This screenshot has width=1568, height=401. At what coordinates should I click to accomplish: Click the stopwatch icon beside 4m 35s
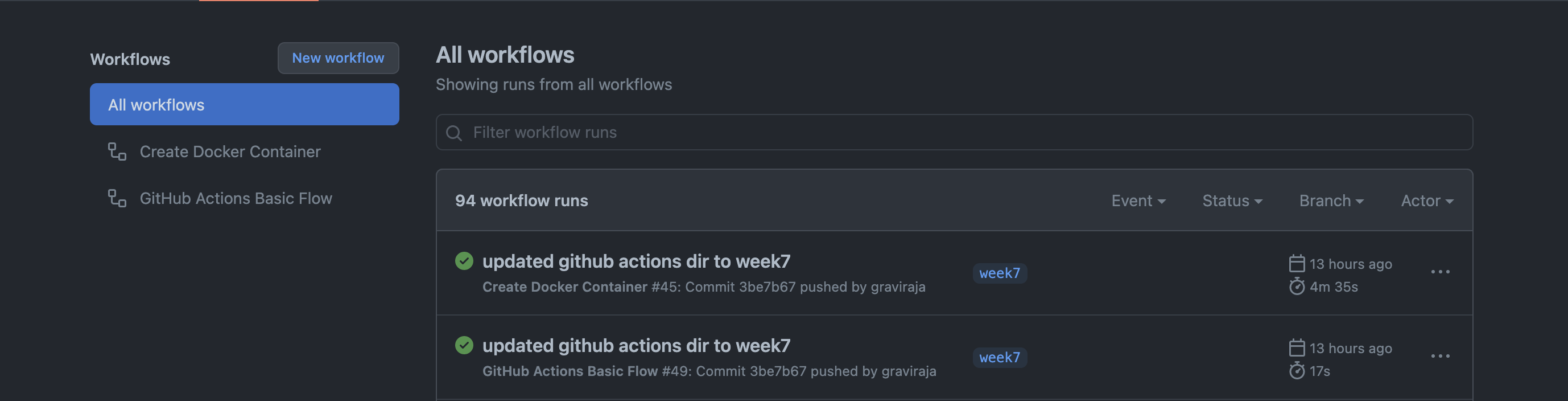(x=1297, y=287)
